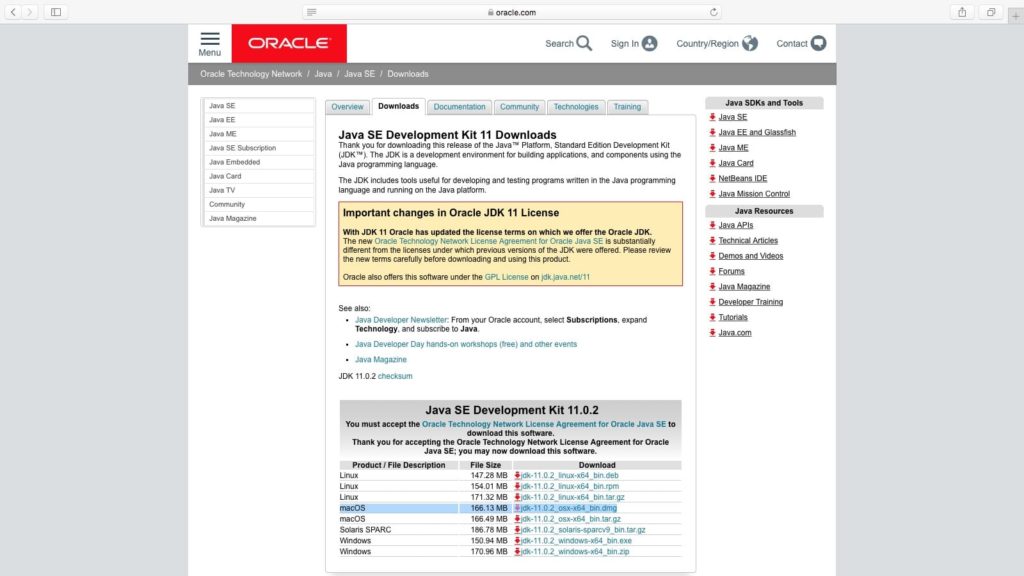Download jdk-11.0.2_linux-x64_bin.tar.gz

point(573,497)
